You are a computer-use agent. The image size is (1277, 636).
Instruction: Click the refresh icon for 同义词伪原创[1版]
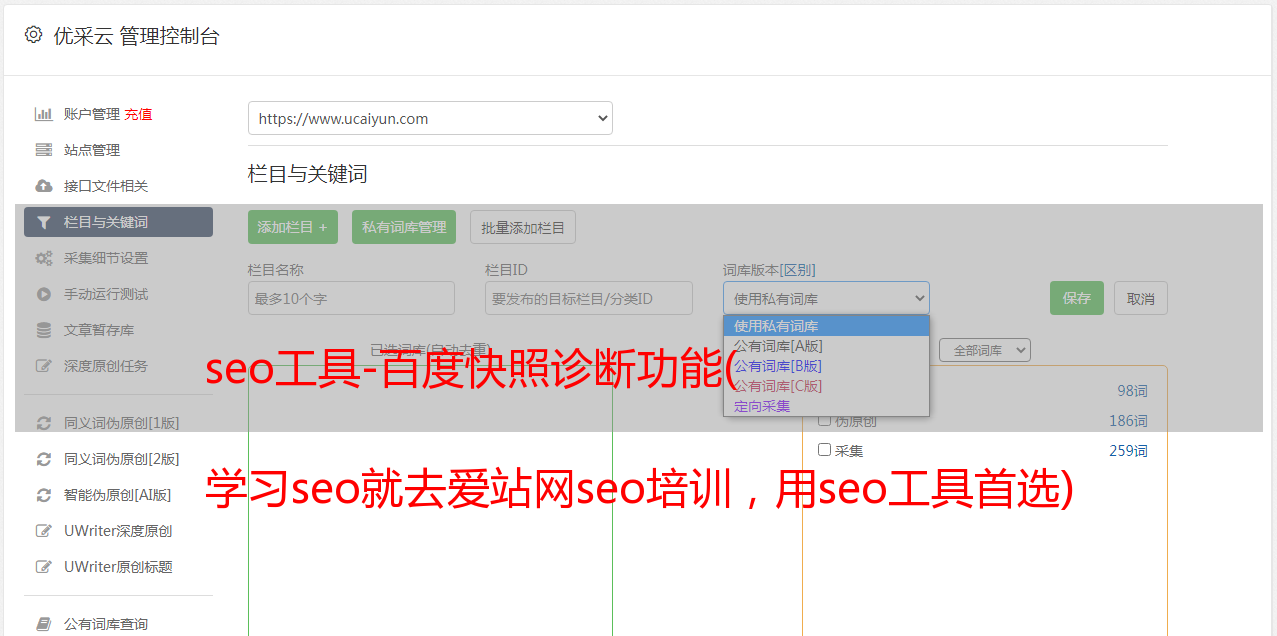[43, 423]
